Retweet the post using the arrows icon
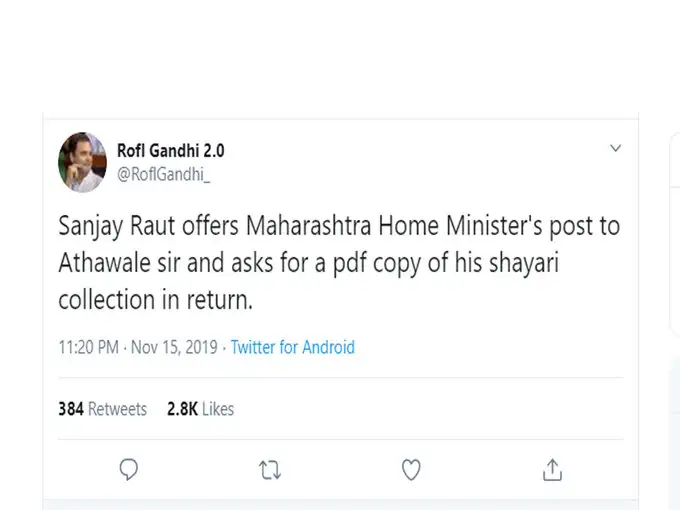 pyautogui.click(x=270, y=469)
